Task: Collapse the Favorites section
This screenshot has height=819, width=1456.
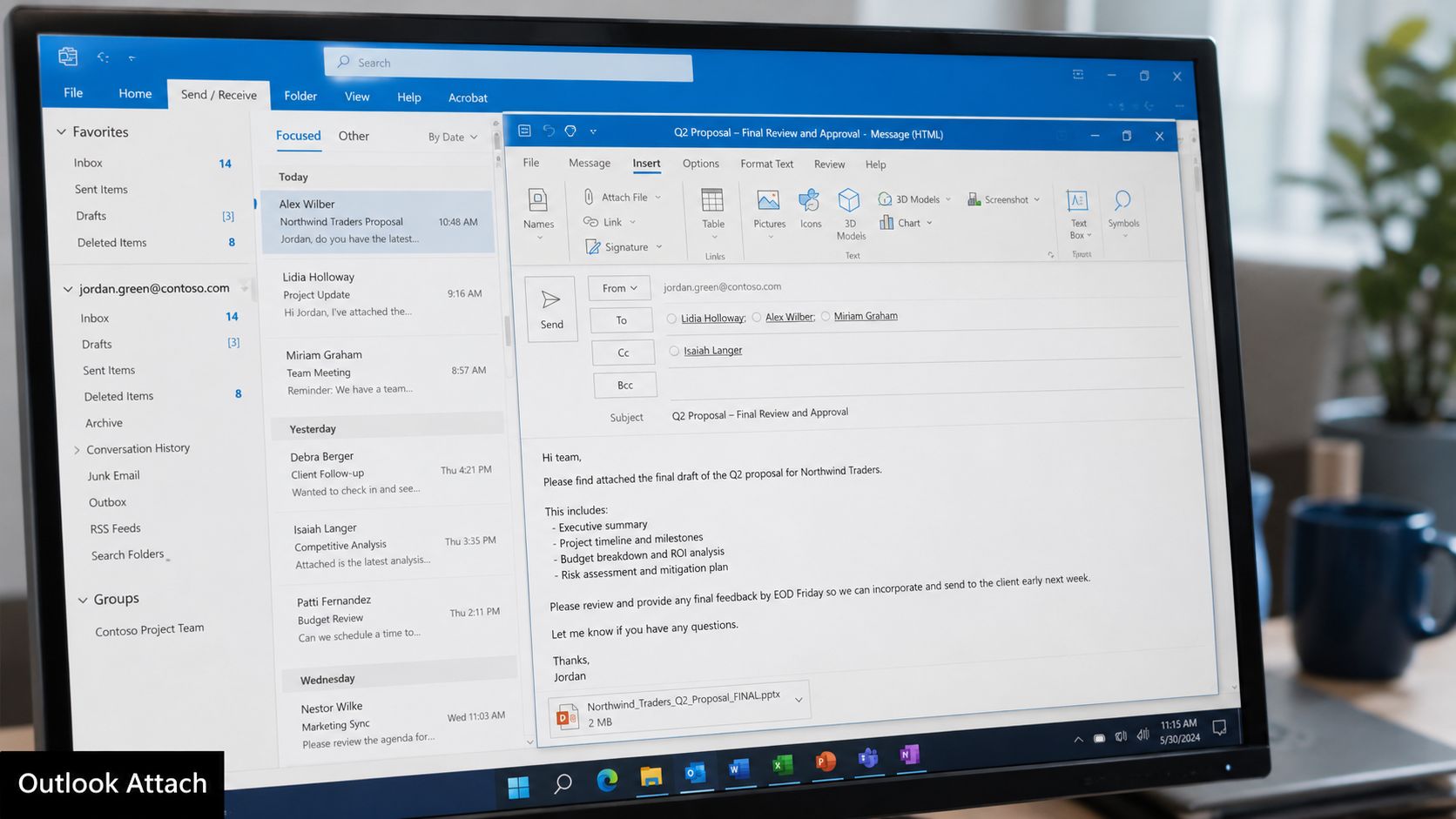Action: 61,131
